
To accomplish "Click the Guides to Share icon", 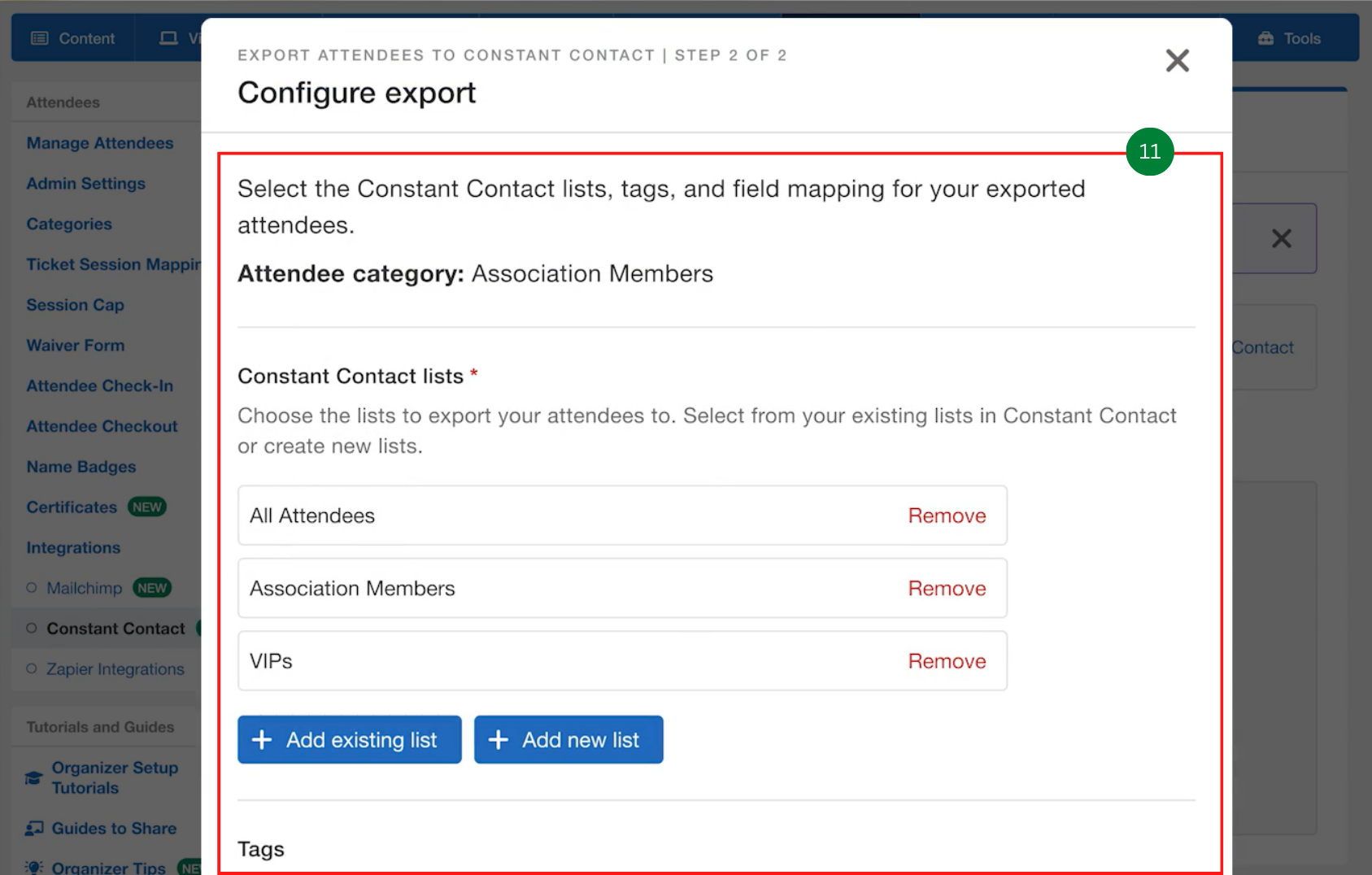I will coord(34,829).
